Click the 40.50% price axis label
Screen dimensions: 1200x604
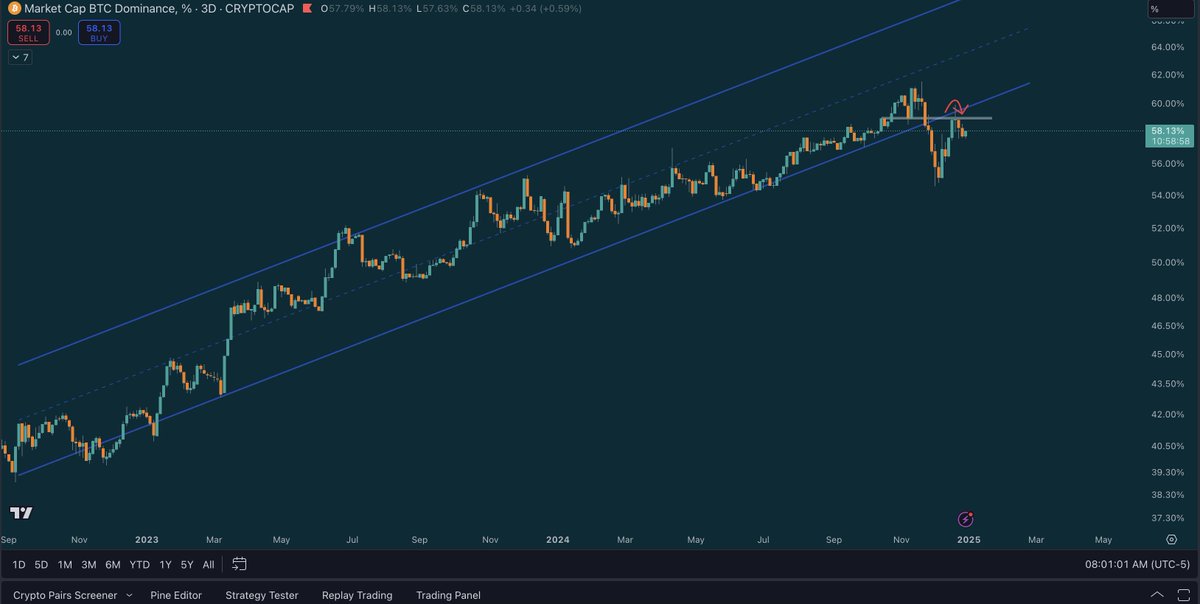1167,446
